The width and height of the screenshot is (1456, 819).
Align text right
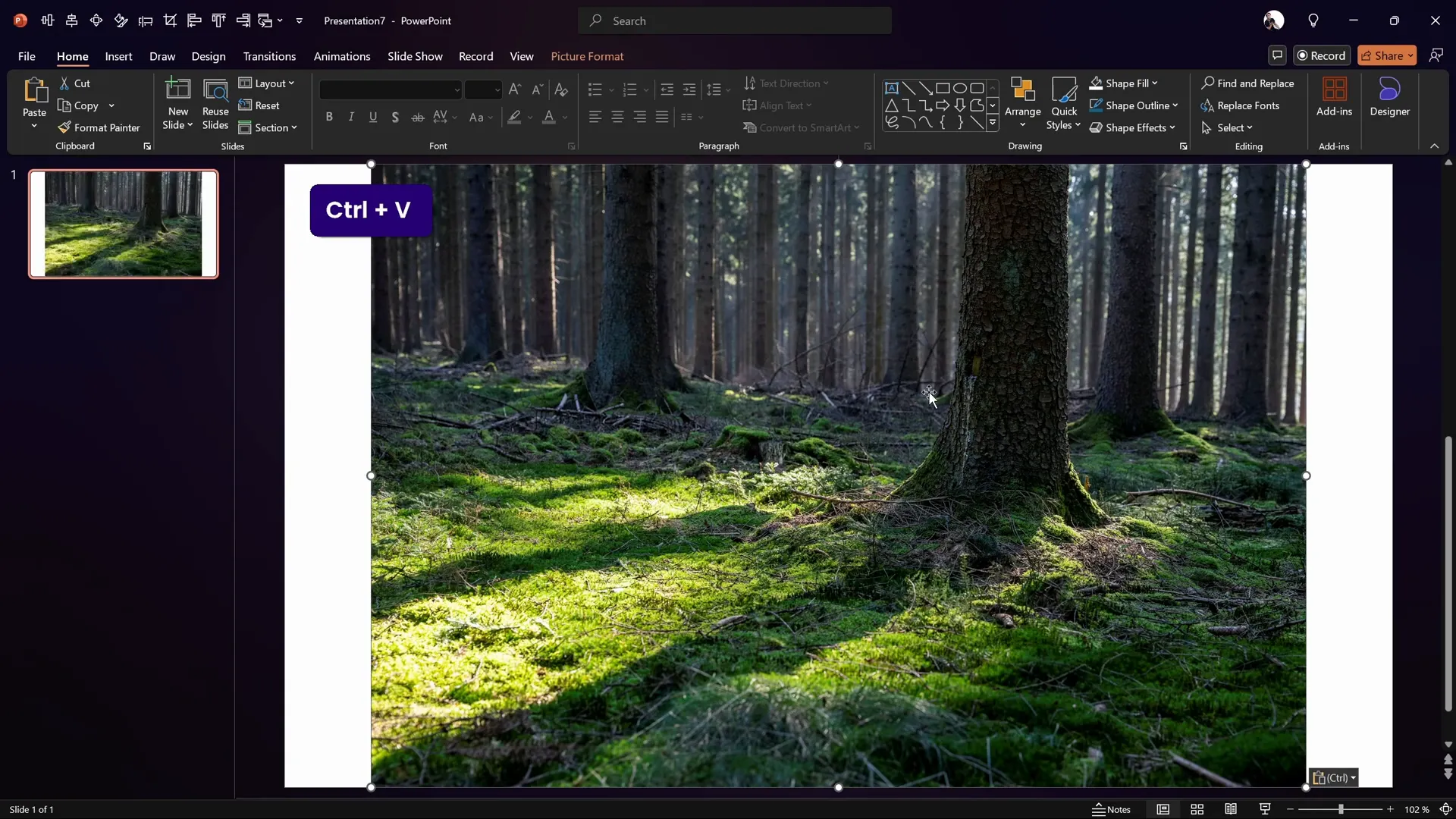click(640, 117)
